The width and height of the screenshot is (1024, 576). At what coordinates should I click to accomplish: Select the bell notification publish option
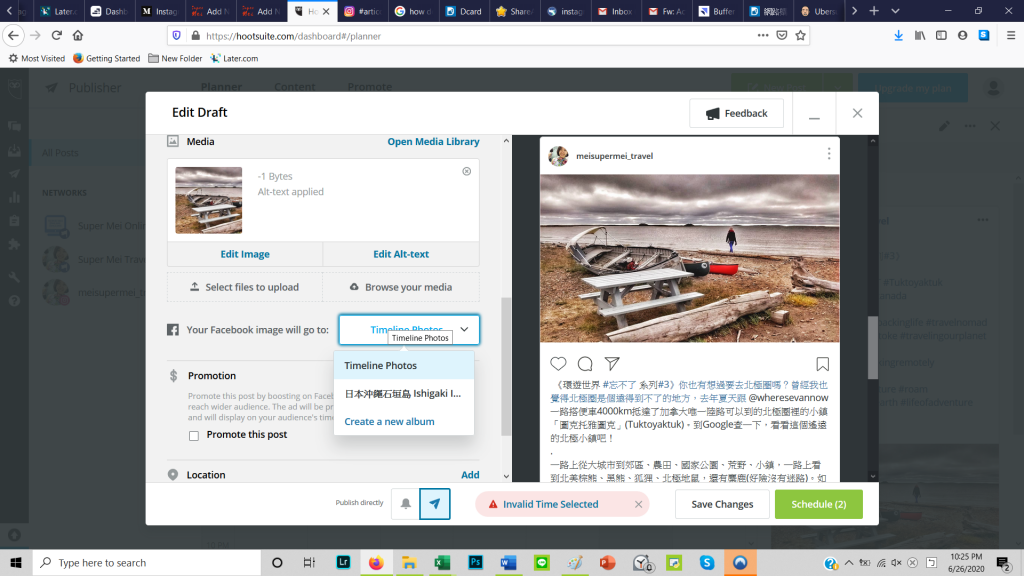tap(405, 504)
